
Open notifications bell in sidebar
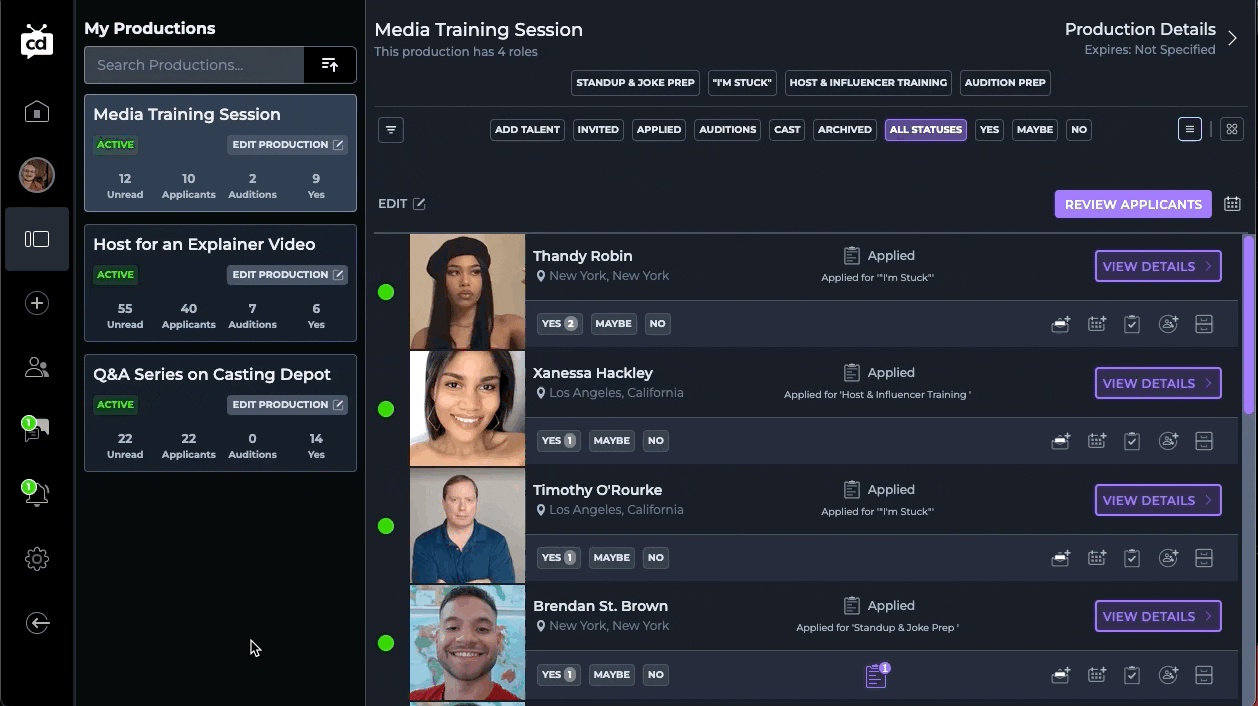36,493
